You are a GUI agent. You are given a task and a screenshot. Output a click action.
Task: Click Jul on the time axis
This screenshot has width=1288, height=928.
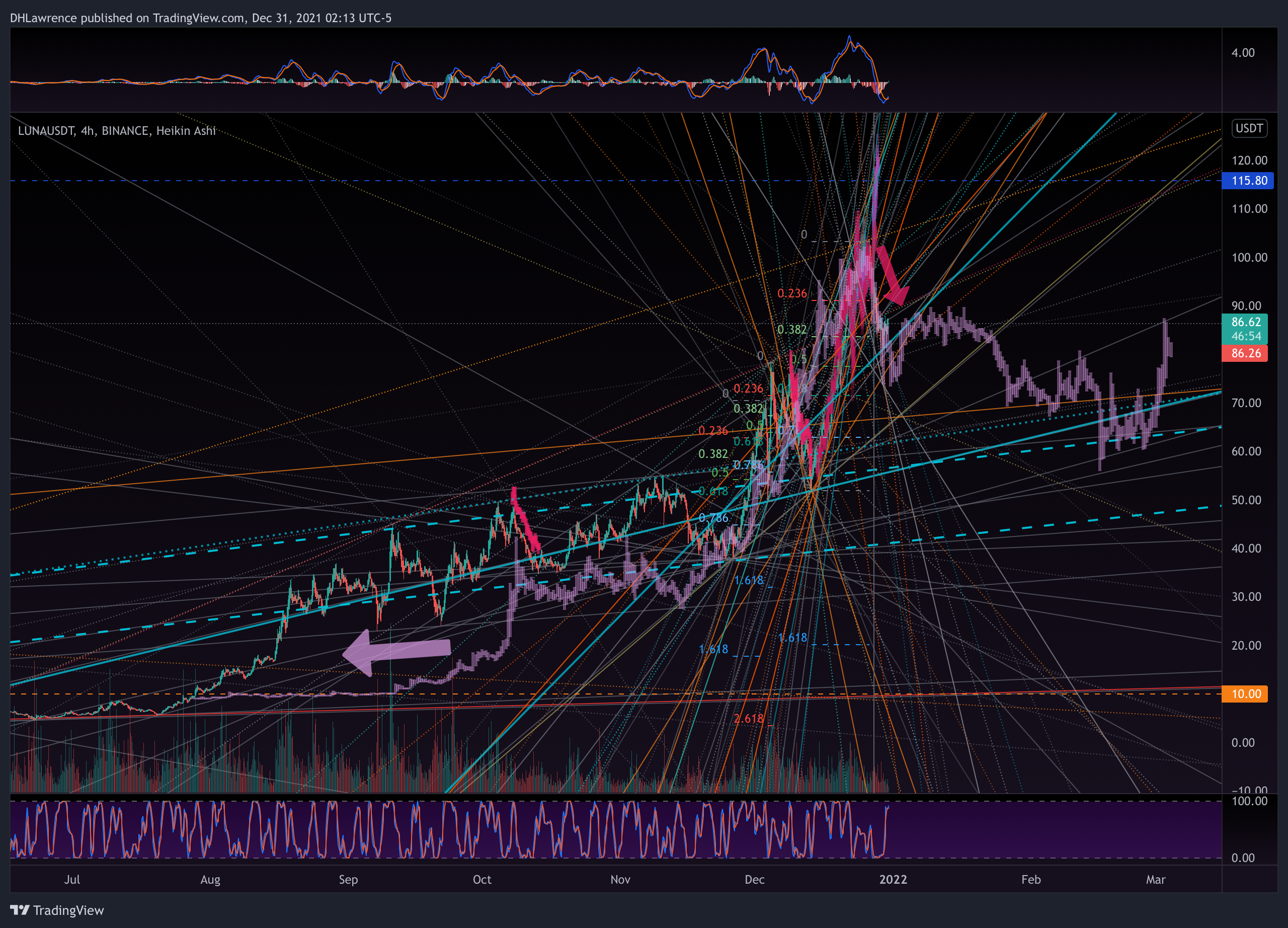click(x=72, y=880)
